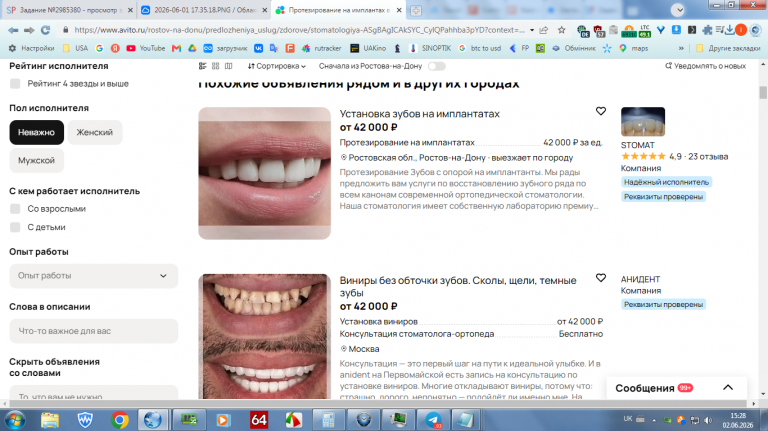
Task: Go back with the browser back arrow
Action: [x=13, y=30]
